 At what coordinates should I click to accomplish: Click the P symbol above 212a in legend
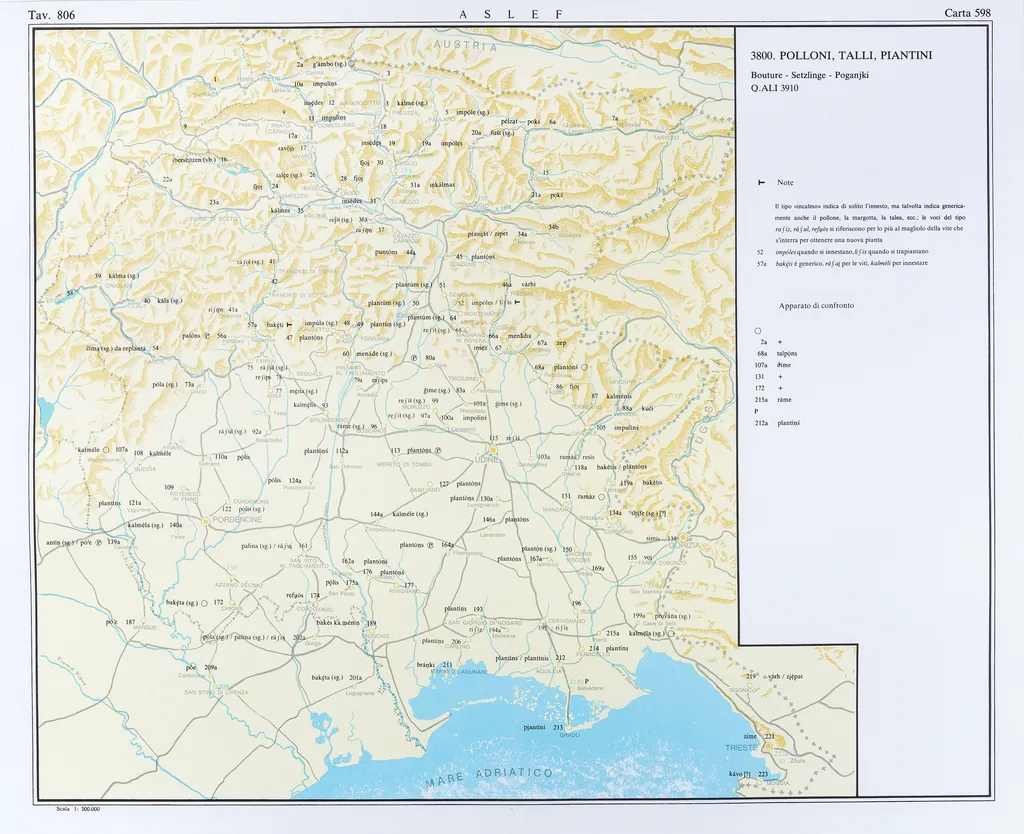757,411
